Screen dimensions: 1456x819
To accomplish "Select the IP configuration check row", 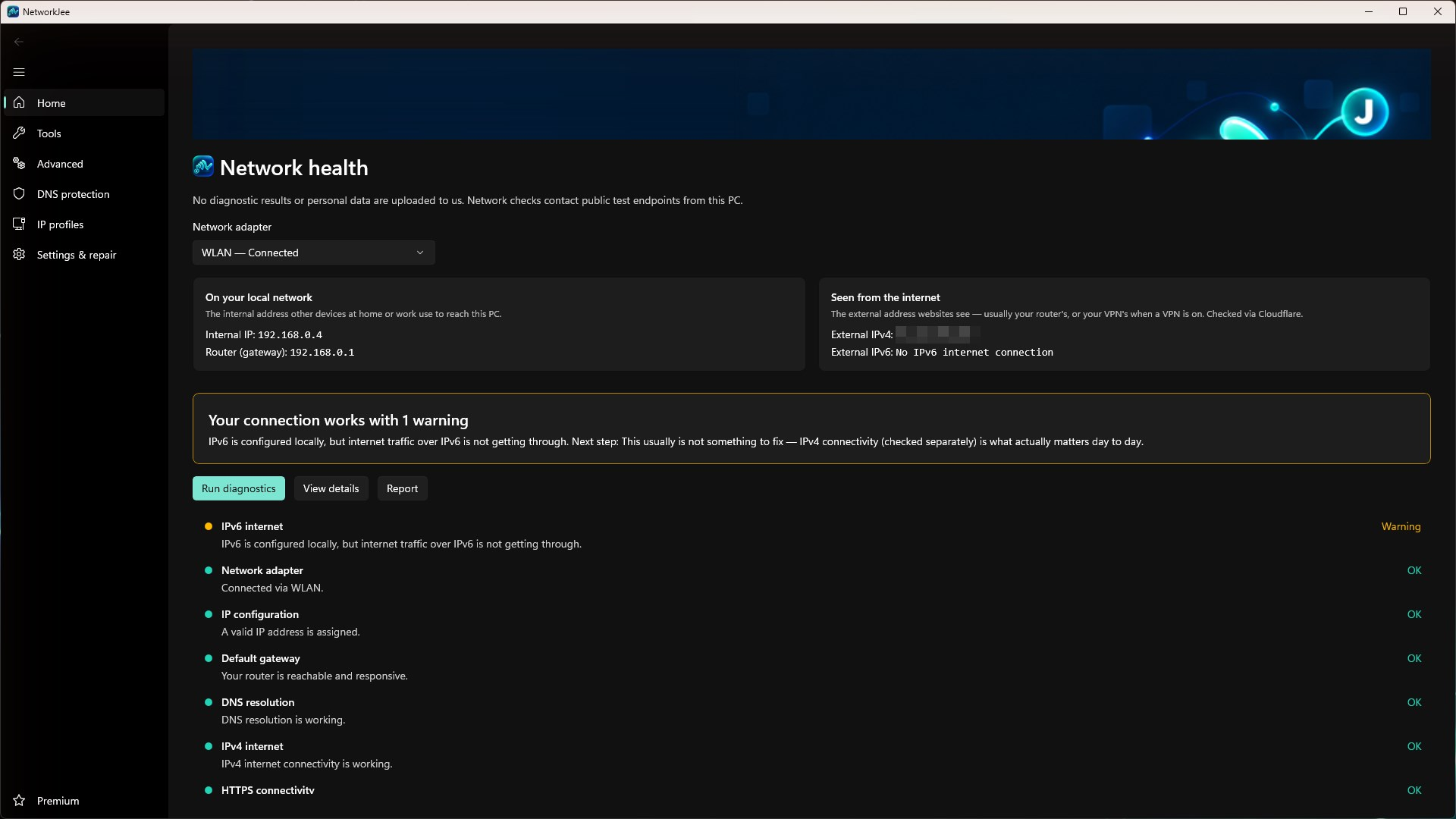I will tap(812, 623).
